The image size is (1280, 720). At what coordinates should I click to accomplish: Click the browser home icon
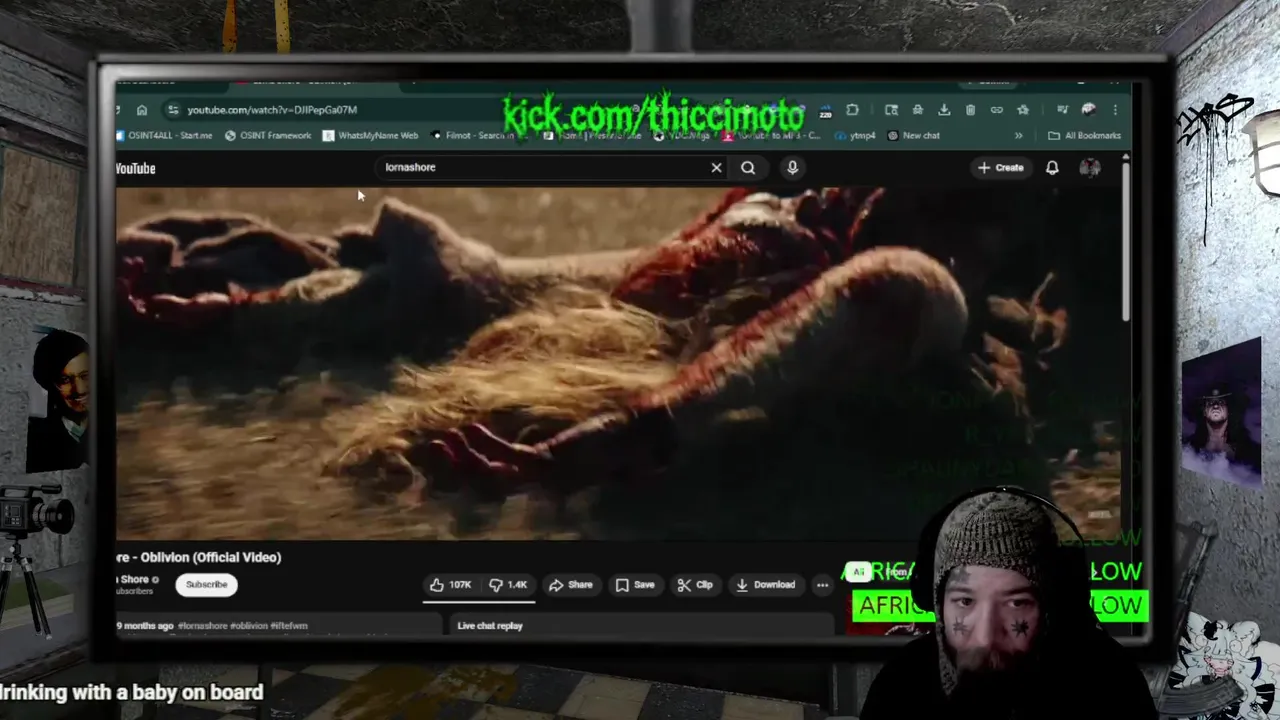(142, 110)
